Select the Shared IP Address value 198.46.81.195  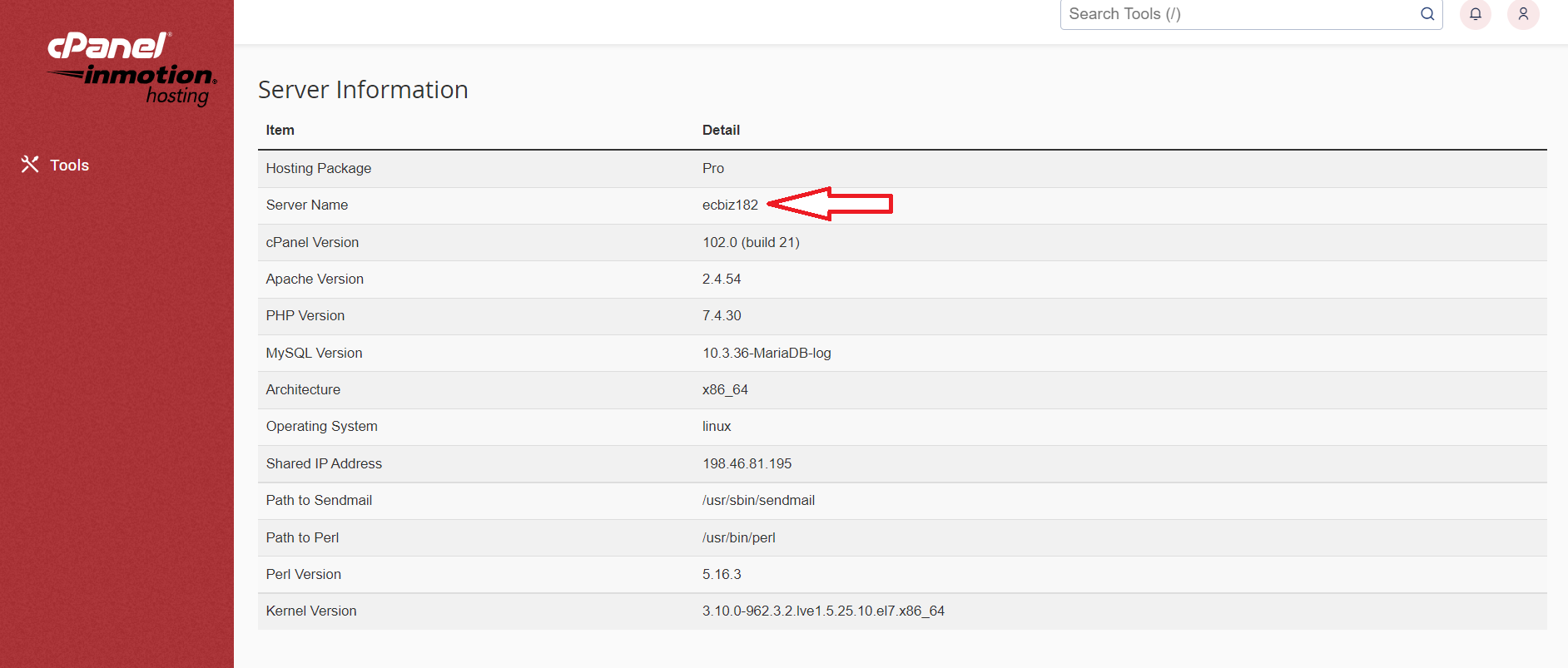click(x=747, y=463)
